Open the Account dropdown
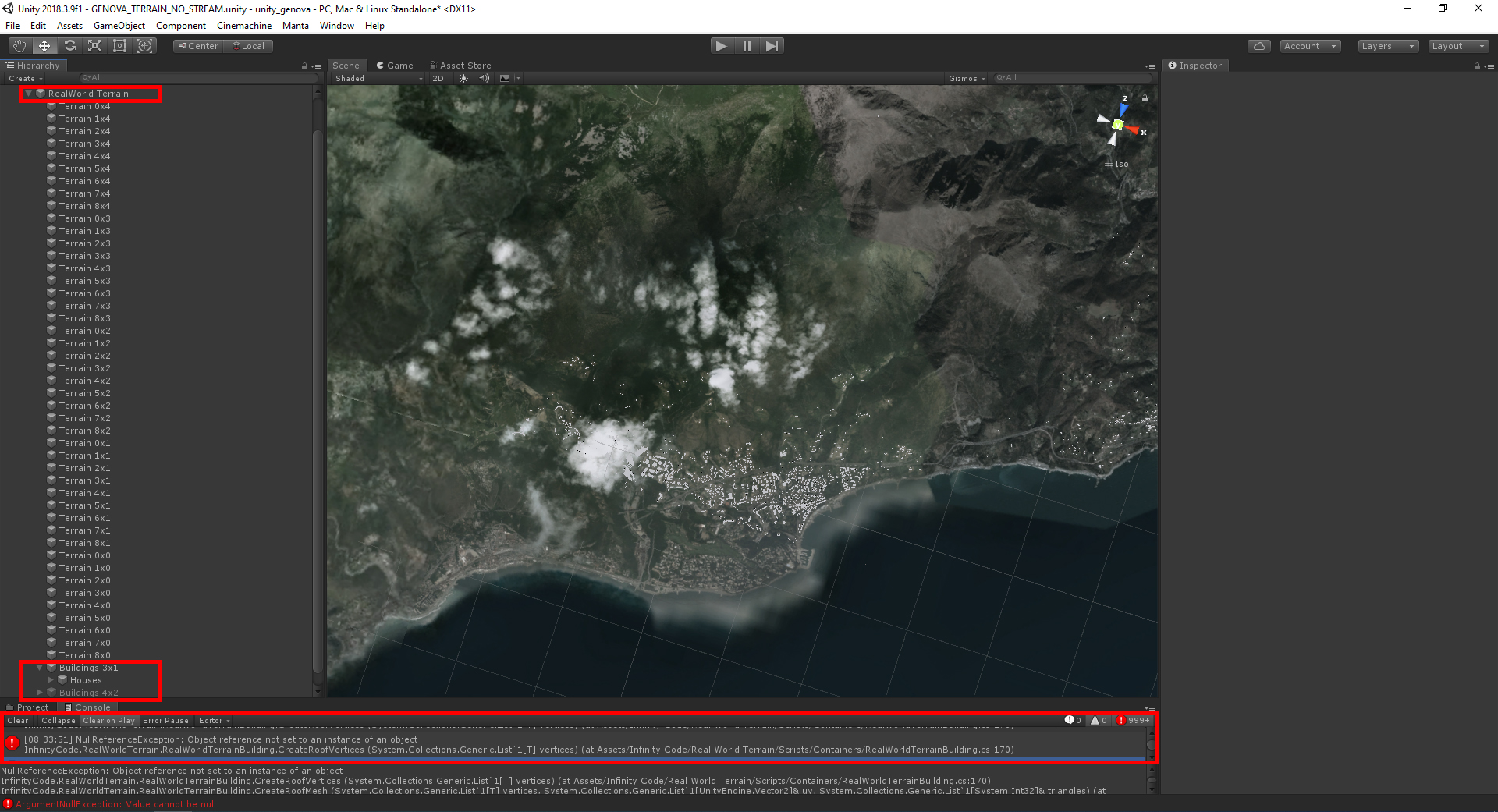The width and height of the screenshot is (1498, 812). [x=1310, y=46]
